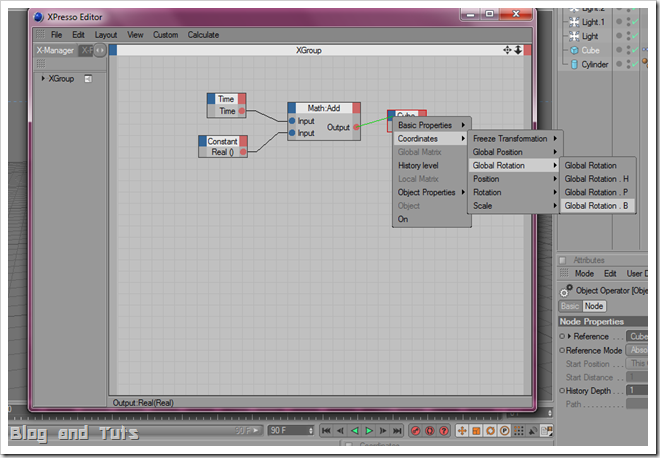Click the rotation key icon in timeline
The height and width of the screenshot is (458, 660).
[x=490, y=431]
